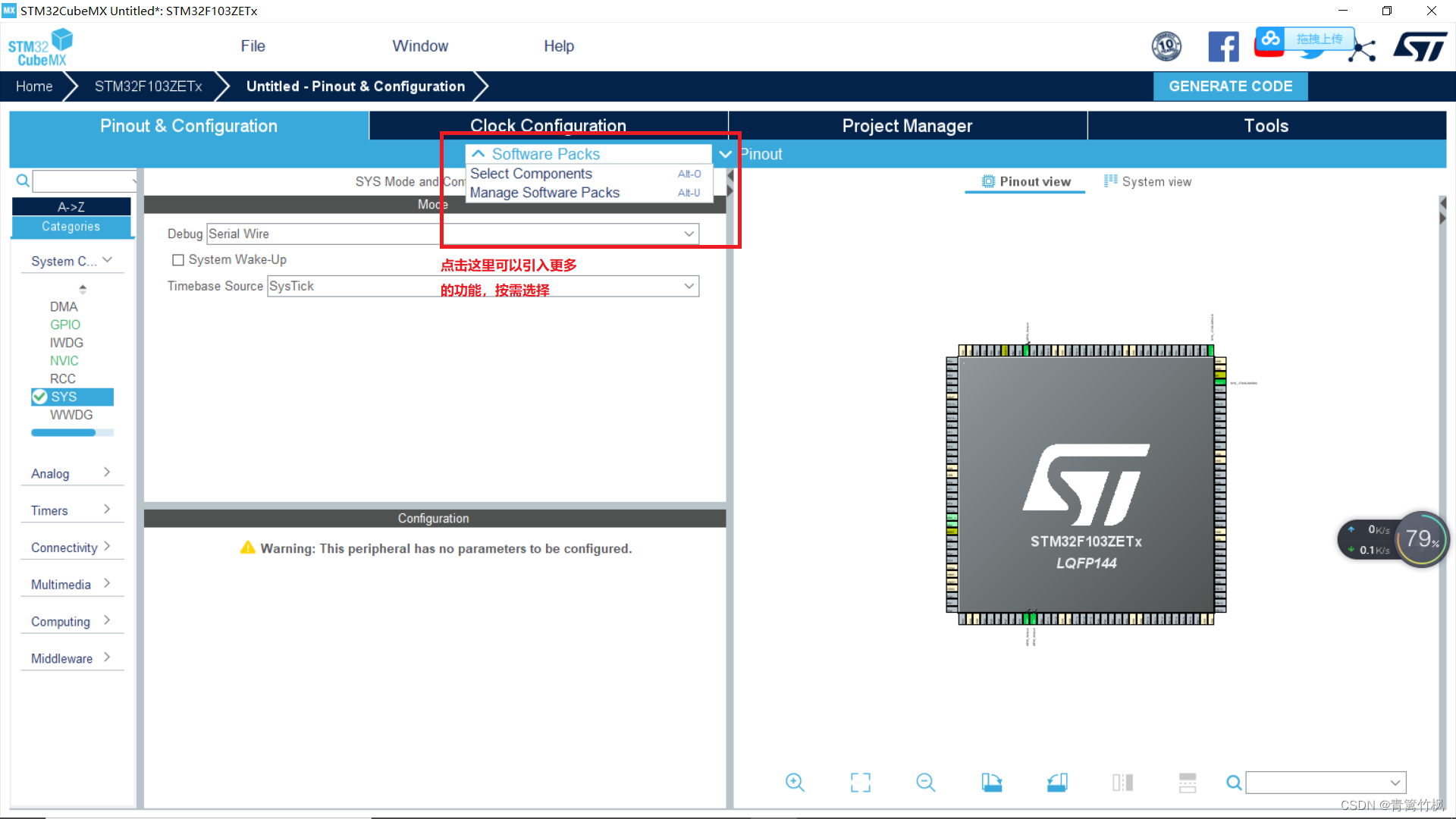Open the Help menu
This screenshot has height=819, width=1456.
[559, 46]
